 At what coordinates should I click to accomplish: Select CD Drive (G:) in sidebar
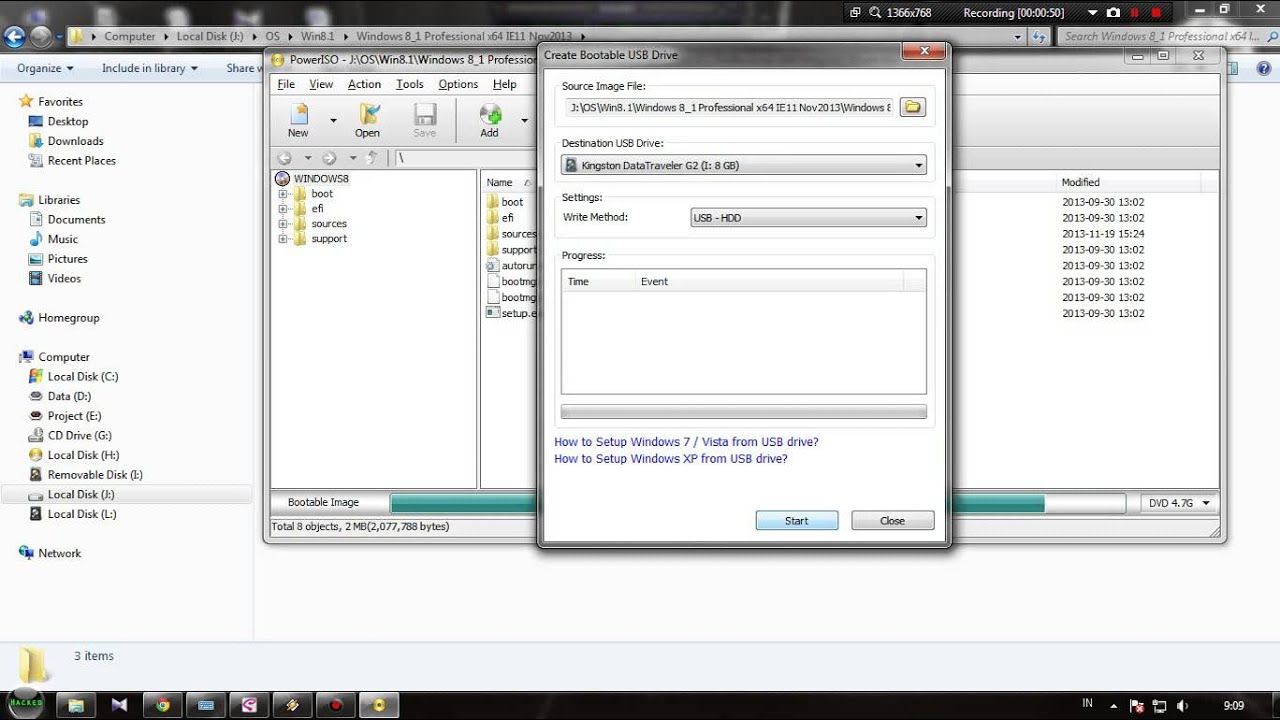click(79, 436)
